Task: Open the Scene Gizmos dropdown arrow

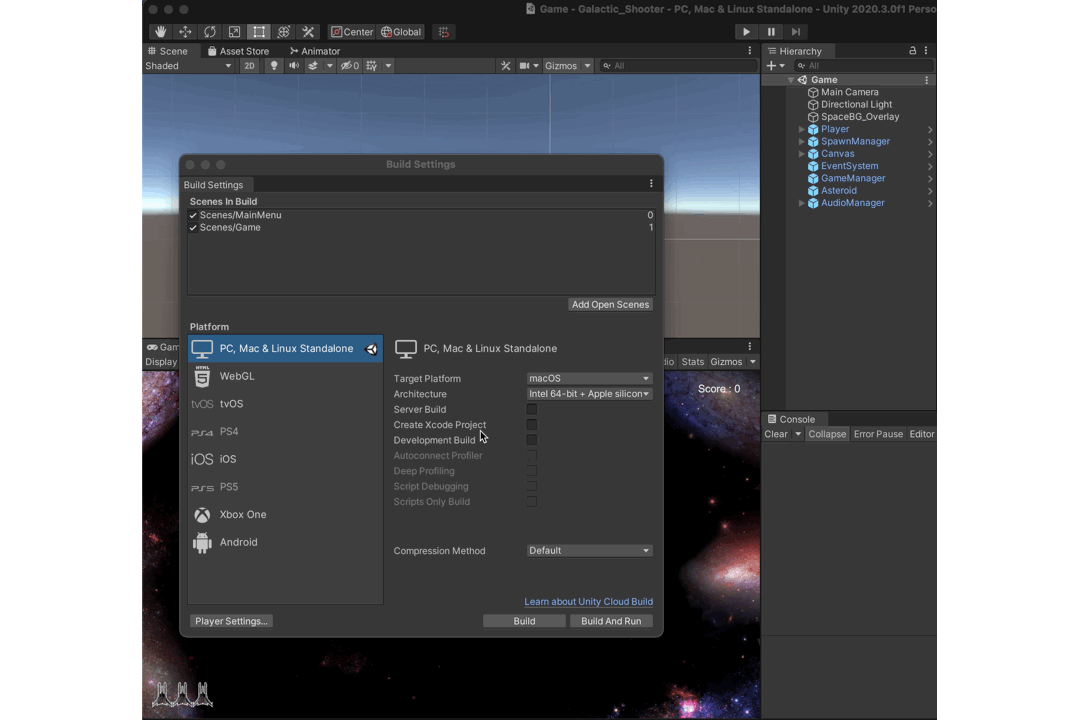Action: pos(588,65)
